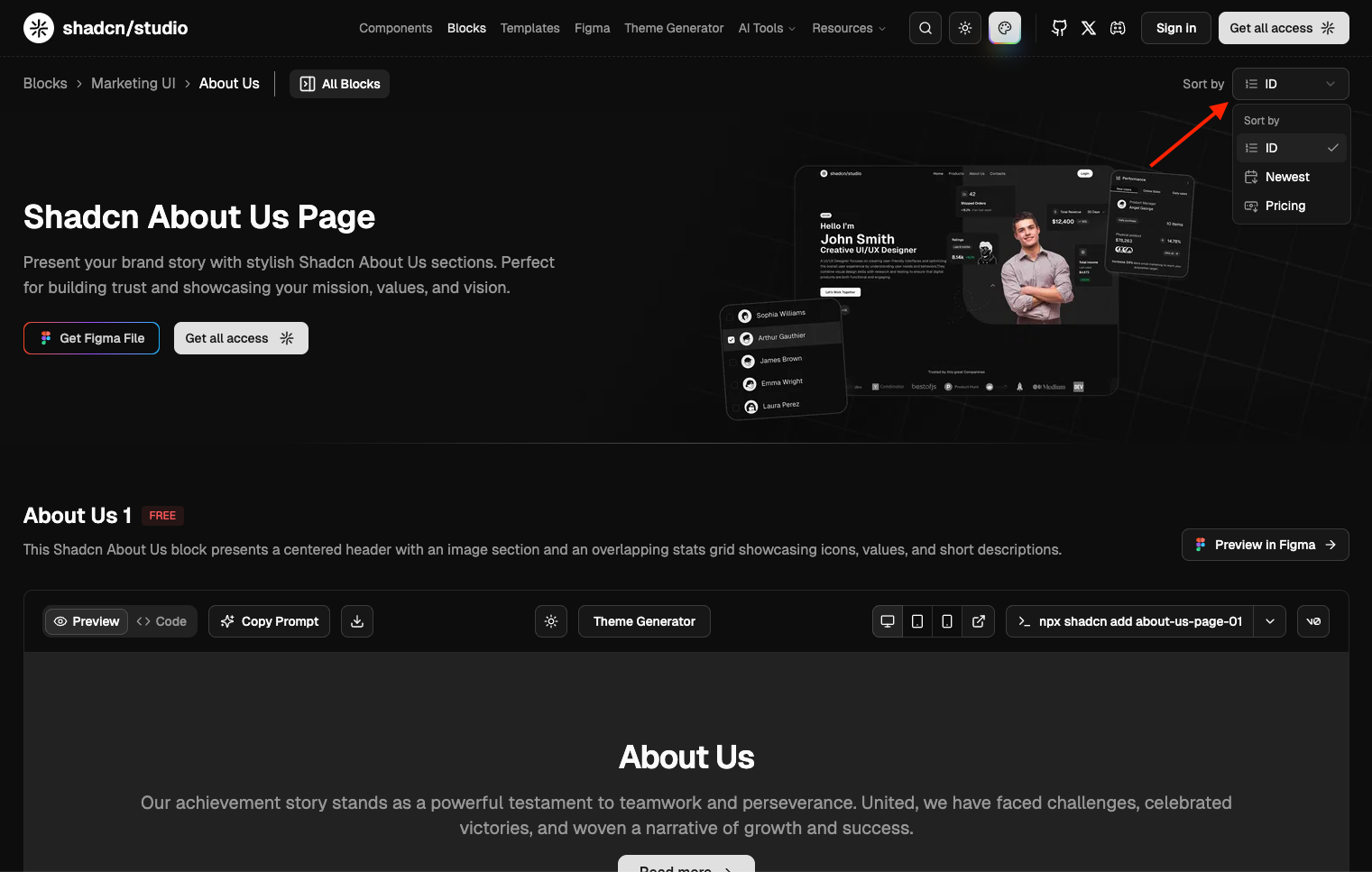The height and width of the screenshot is (872, 1372).
Task: Expand the AI Tools menu
Action: [x=767, y=28]
